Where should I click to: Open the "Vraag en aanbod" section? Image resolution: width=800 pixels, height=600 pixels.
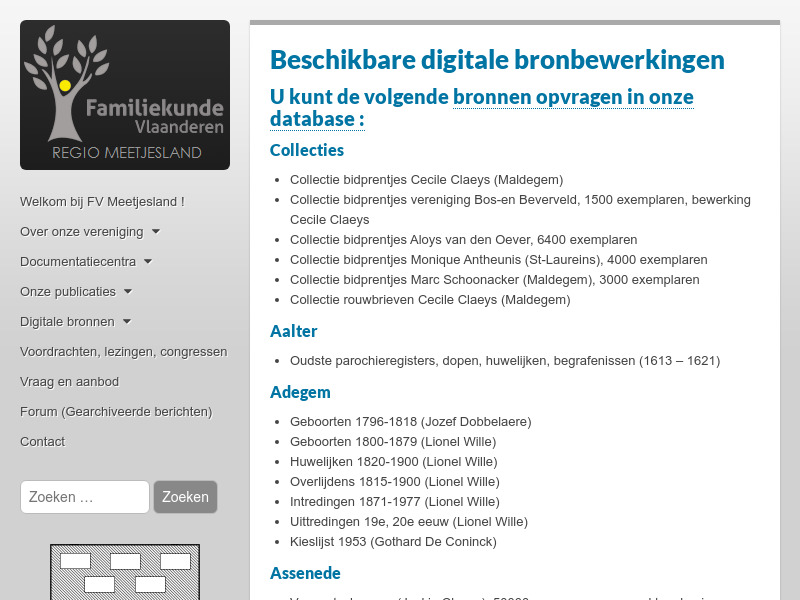(x=69, y=381)
